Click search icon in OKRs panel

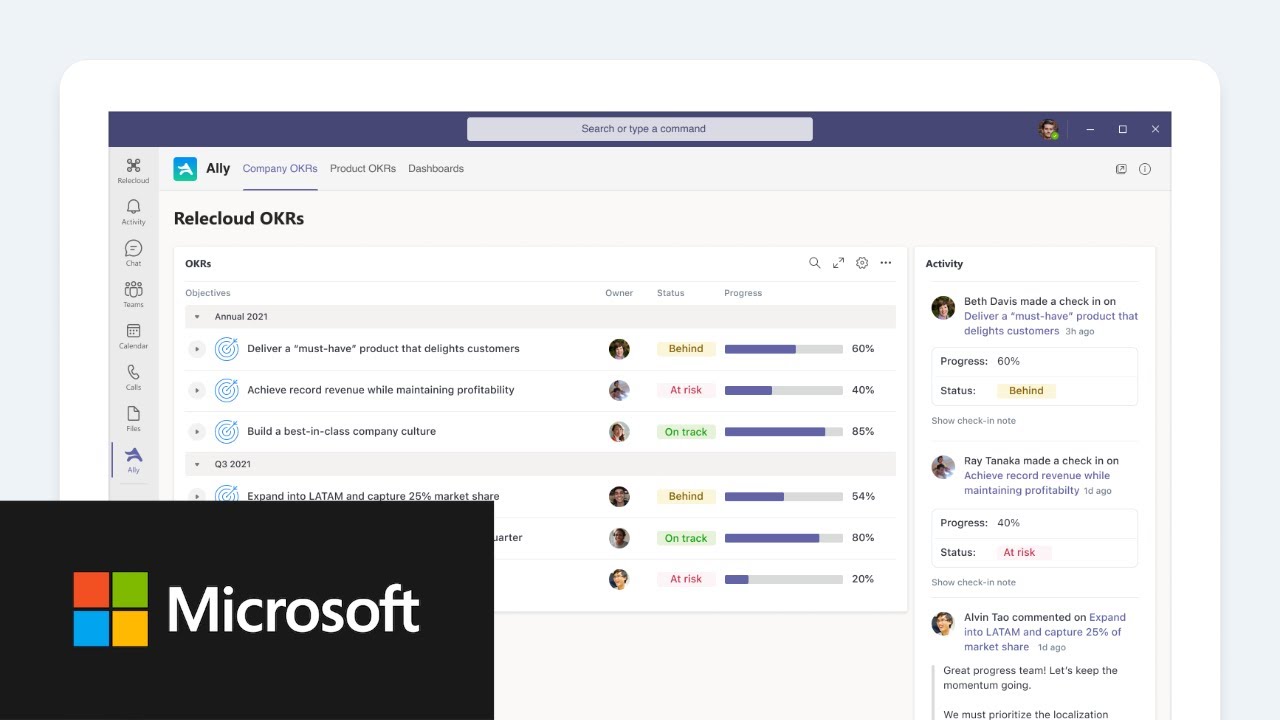click(814, 263)
